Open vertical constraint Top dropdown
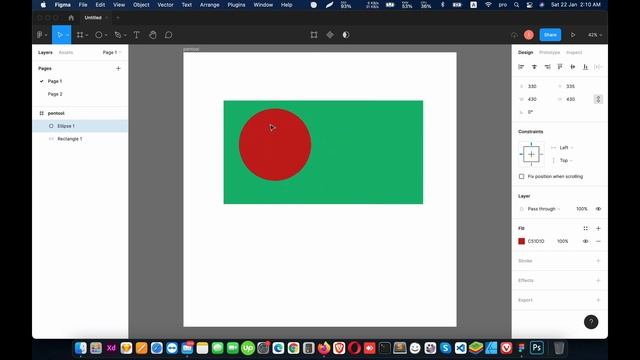This screenshot has height=360, width=640. point(566,160)
